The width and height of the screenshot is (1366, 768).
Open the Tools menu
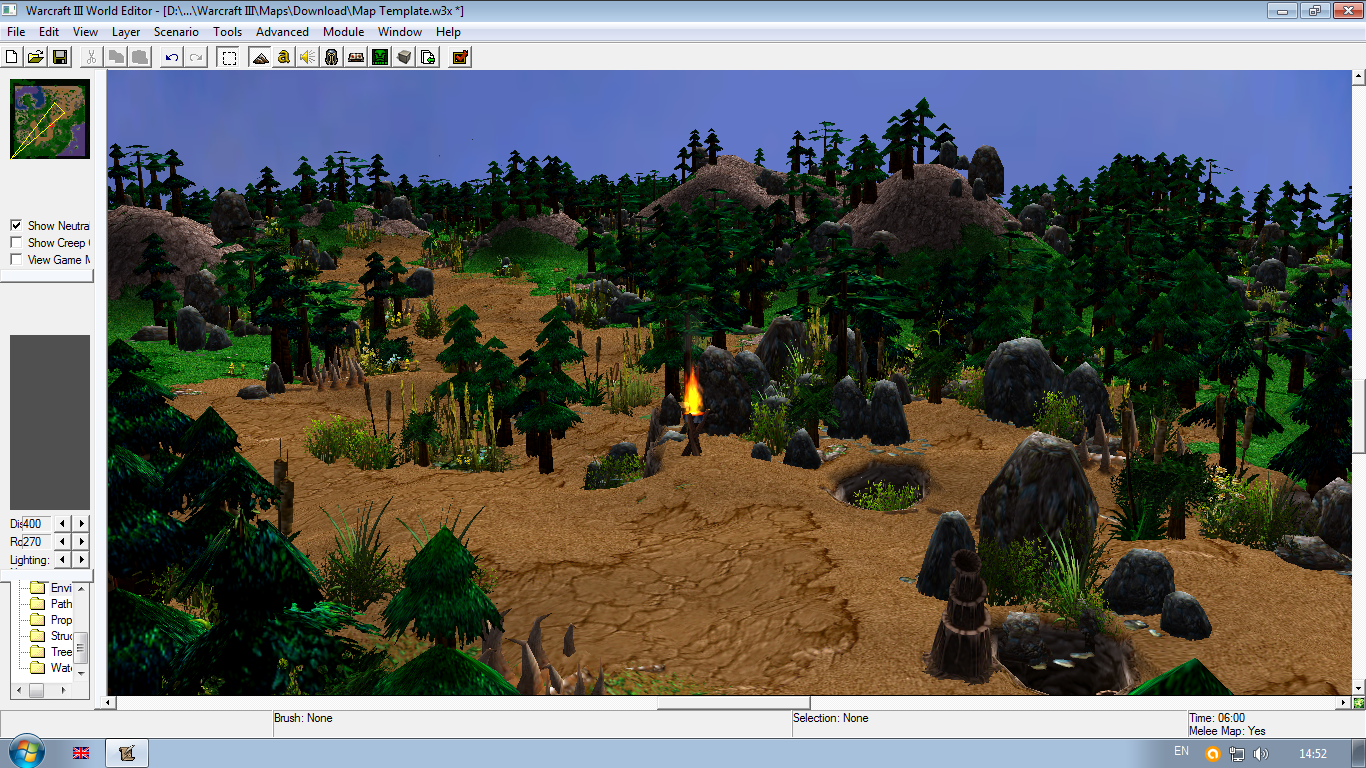click(x=228, y=32)
